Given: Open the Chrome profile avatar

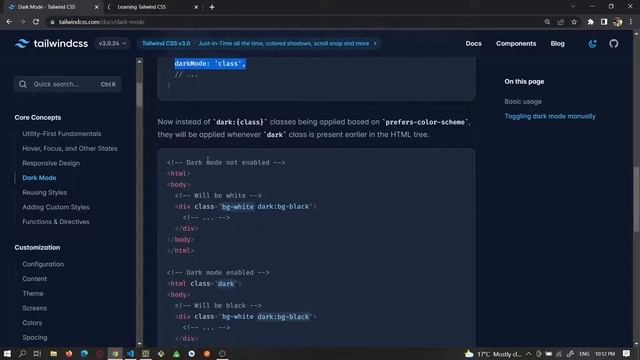Looking at the screenshot, I should click(618, 22).
